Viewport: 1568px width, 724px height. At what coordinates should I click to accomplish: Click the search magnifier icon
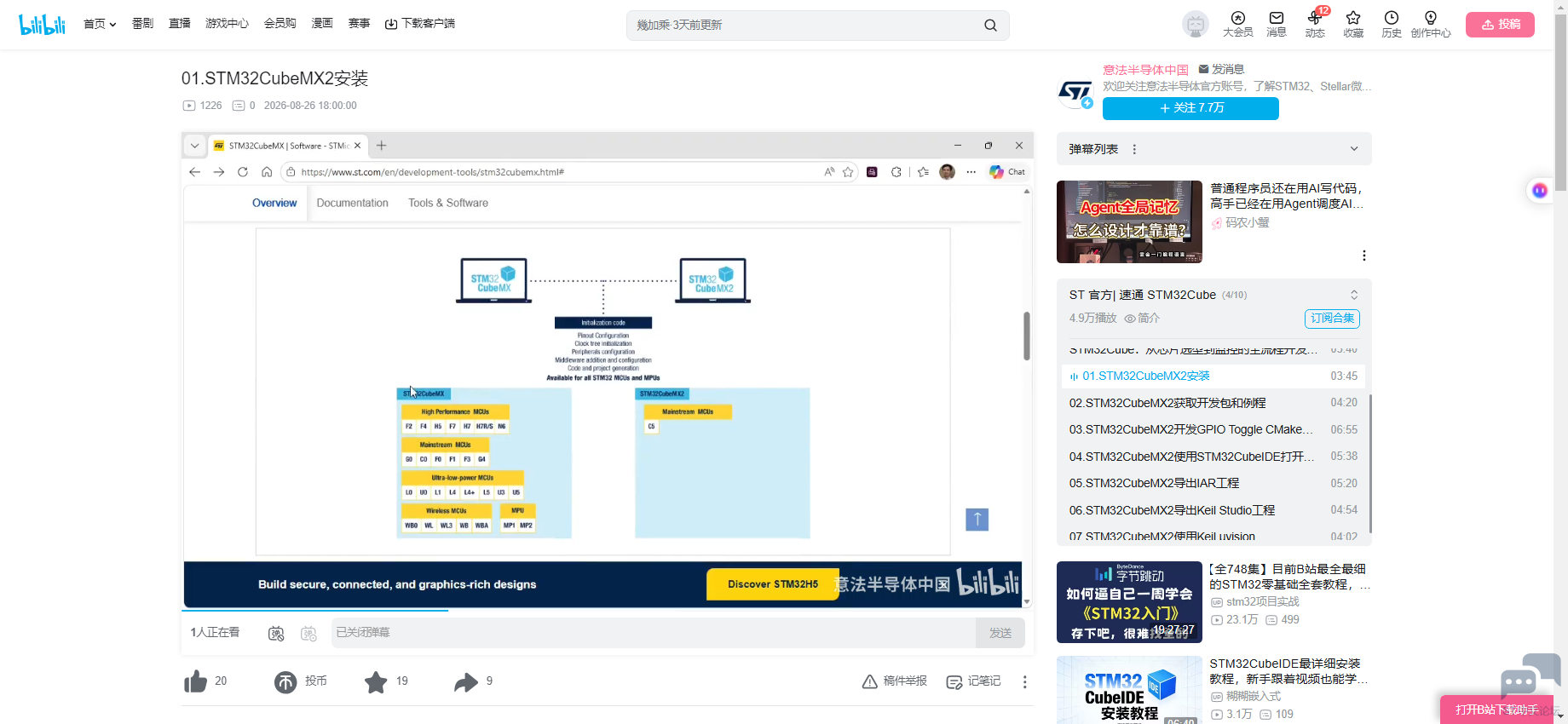coord(990,26)
